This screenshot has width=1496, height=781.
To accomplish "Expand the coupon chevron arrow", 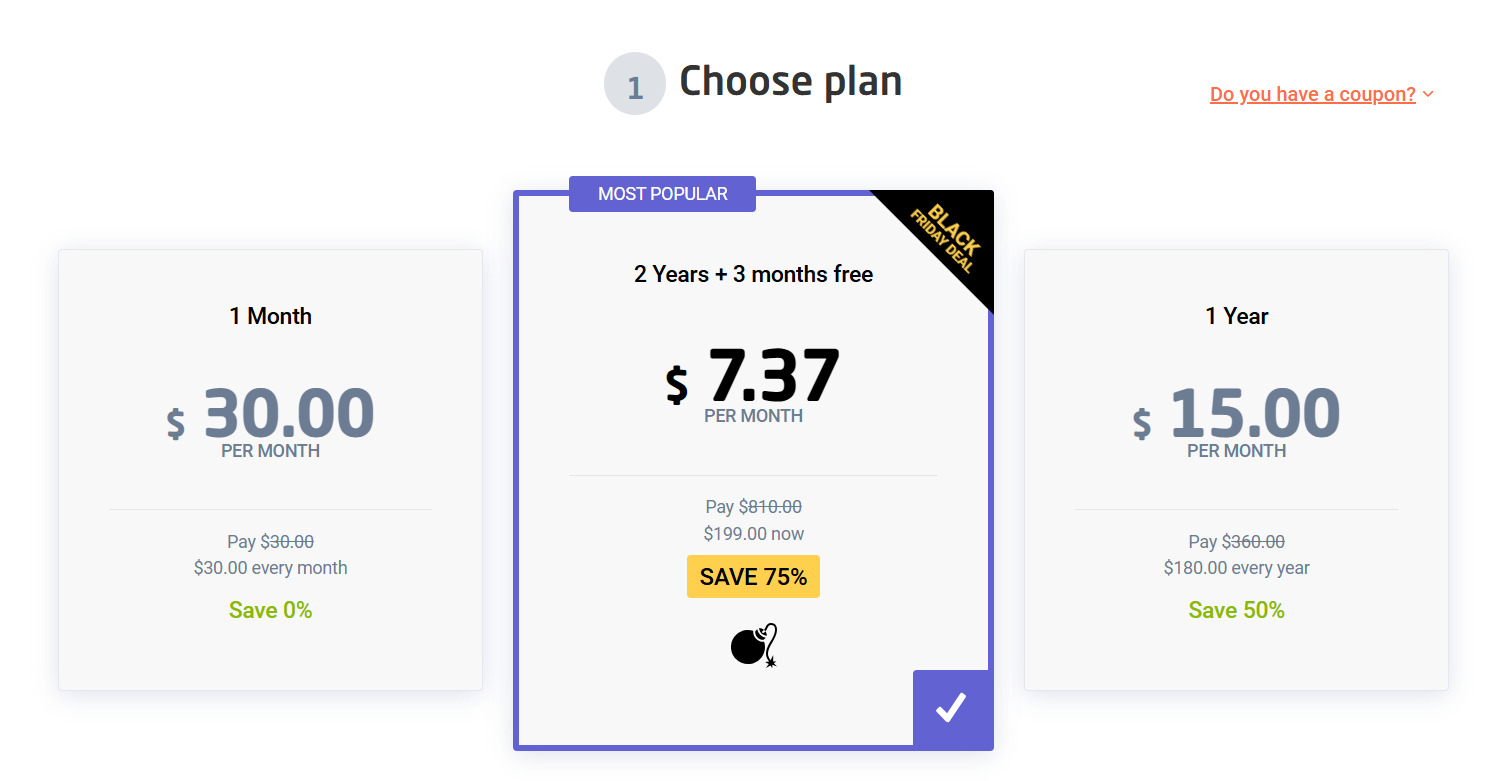I will [x=1428, y=94].
